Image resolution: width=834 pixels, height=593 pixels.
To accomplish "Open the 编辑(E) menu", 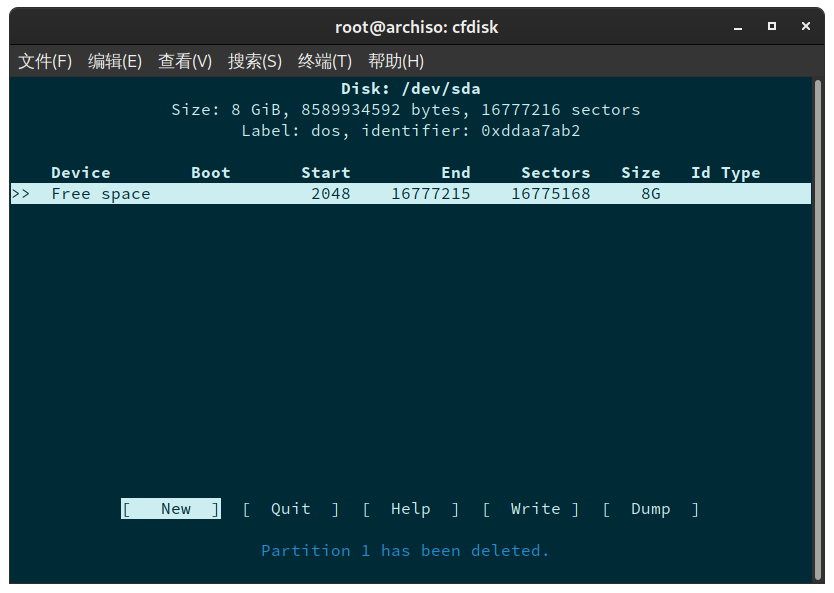I will pos(114,61).
